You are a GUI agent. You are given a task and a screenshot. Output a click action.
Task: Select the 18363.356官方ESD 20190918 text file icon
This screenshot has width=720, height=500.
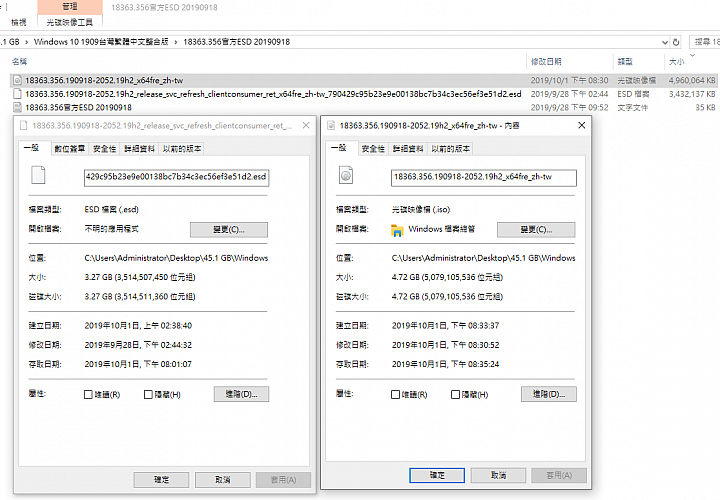17,107
